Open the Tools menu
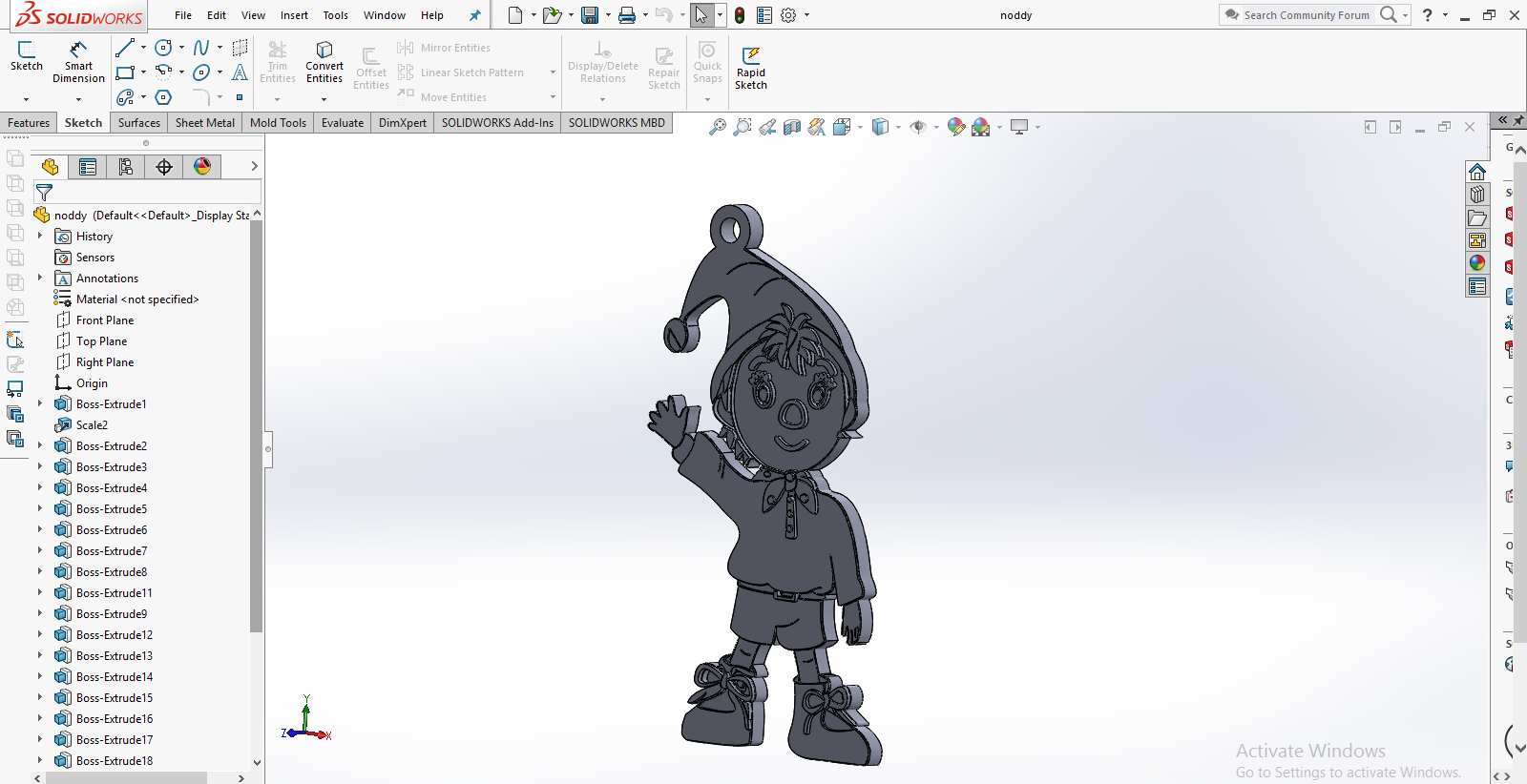Image resolution: width=1527 pixels, height=784 pixels. pos(336,15)
